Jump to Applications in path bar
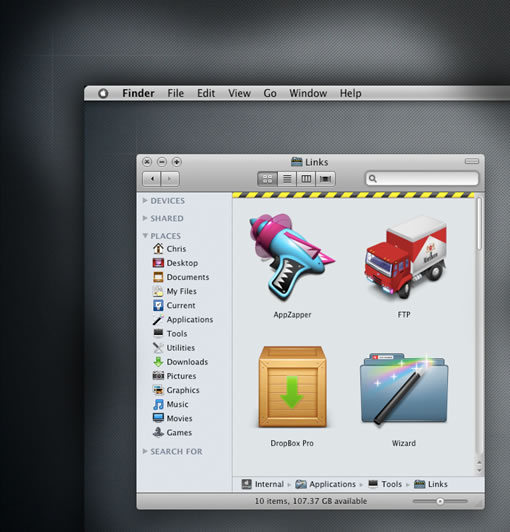Screen dimensions: 510x532 (x=325, y=484)
